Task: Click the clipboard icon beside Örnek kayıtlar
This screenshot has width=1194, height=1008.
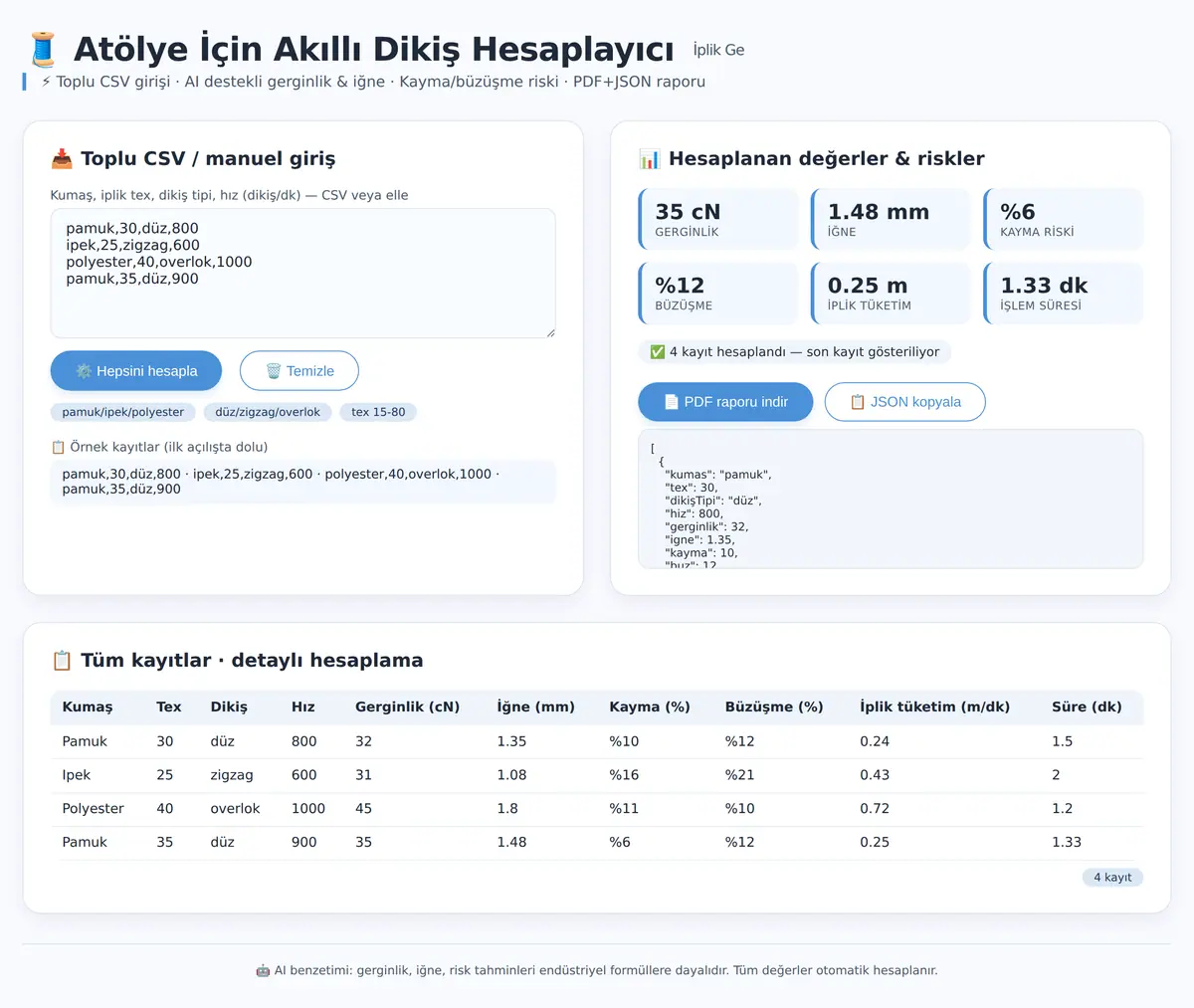Action: pos(58,447)
